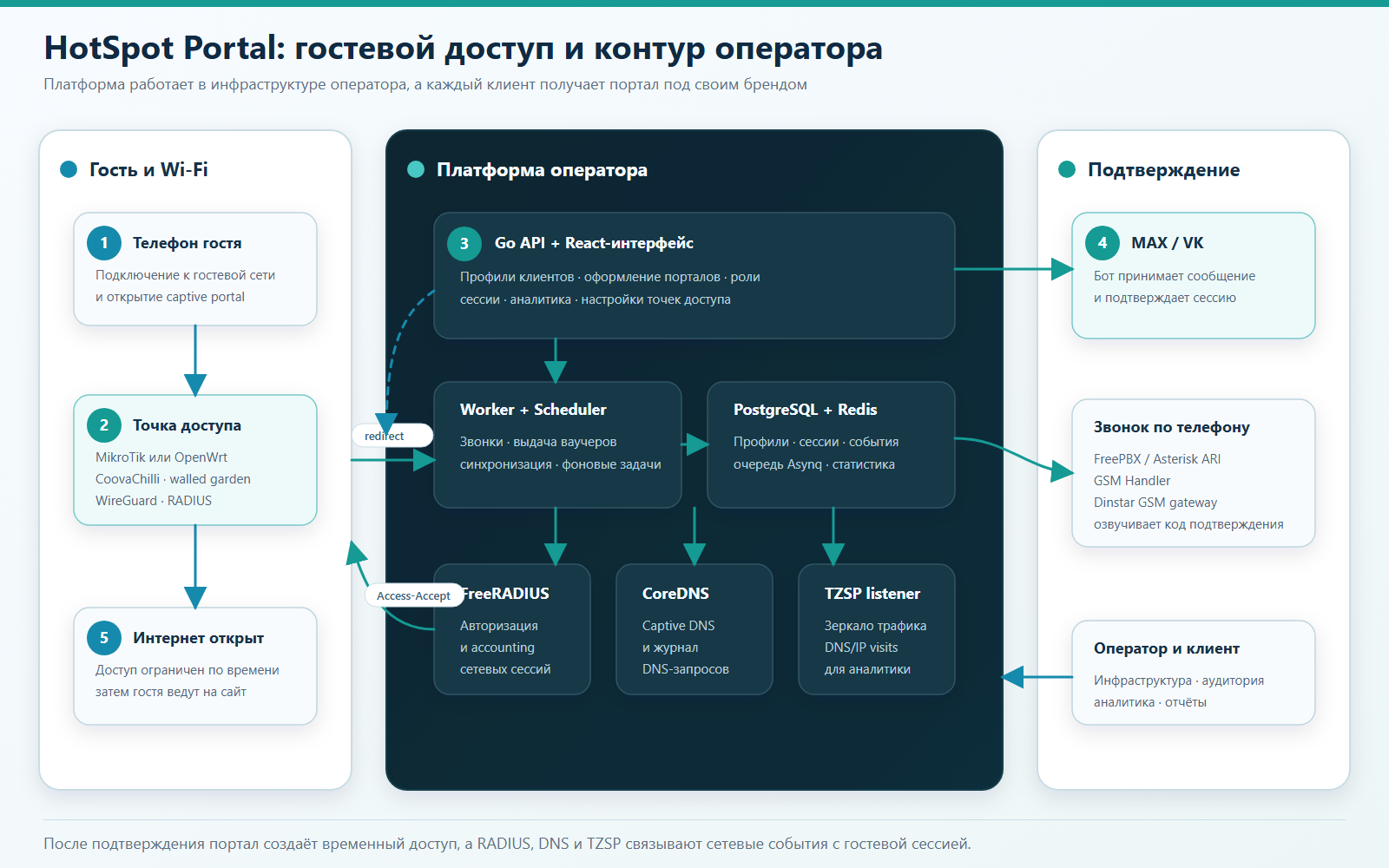This screenshot has width=1389, height=868.
Task: Click the Платформа оператора section heading
Action: coord(542,169)
